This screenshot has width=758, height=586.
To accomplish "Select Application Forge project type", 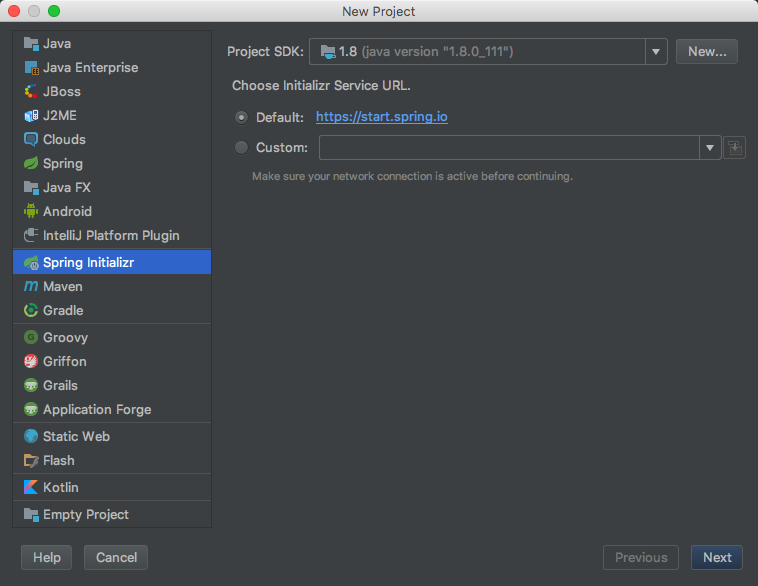I will click(x=96, y=409).
